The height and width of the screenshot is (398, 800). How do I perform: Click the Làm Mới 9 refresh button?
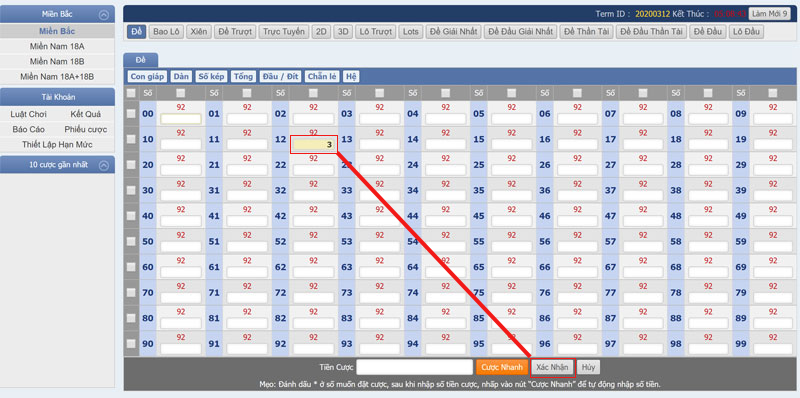(769, 14)
